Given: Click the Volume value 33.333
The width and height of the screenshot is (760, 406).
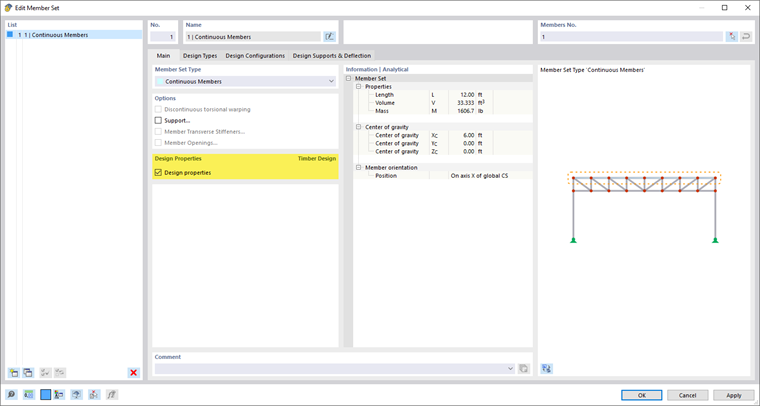Looking at the screenshot, I should (465, 103).
